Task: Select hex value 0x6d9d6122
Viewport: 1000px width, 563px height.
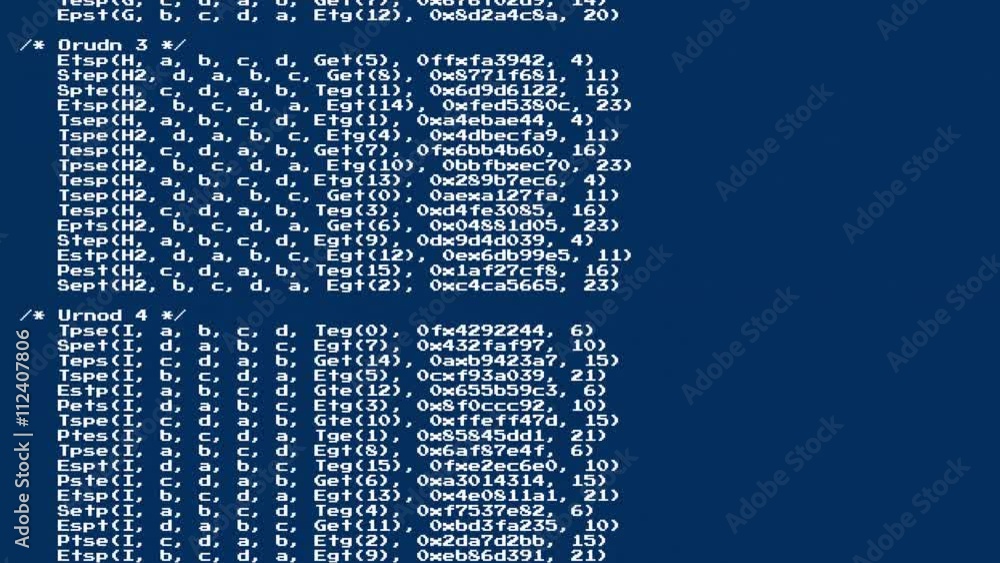Action: point(497,91)
